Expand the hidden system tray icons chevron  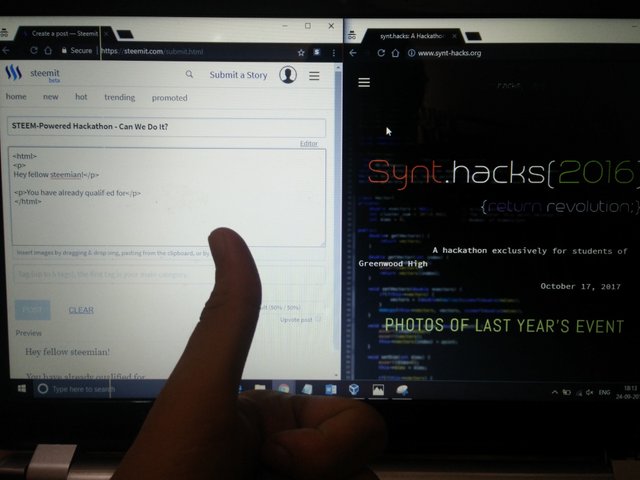[554, 392]
